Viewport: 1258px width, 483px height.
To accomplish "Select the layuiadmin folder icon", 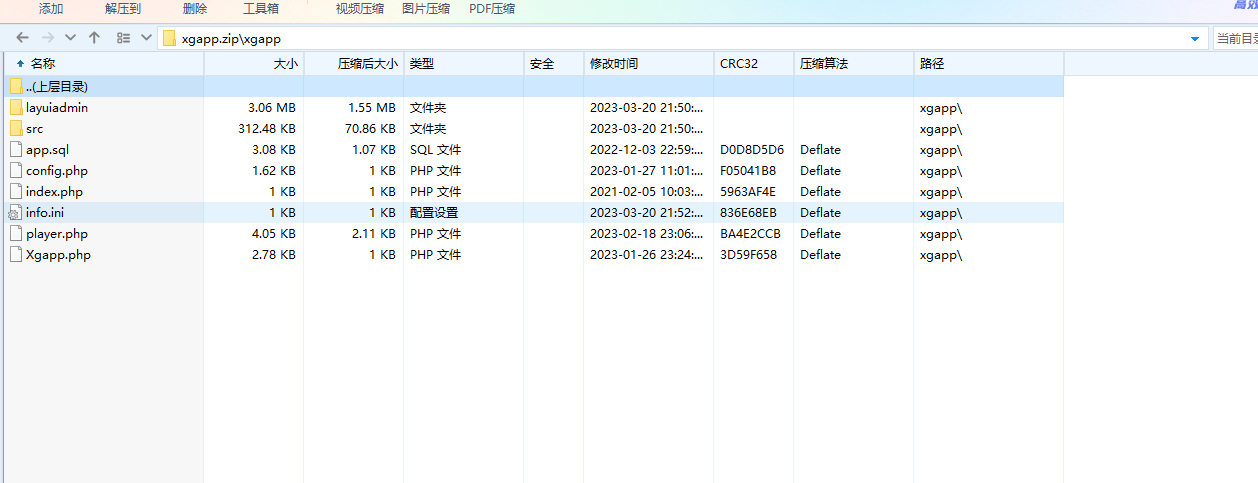I will [x=15, y=108].
